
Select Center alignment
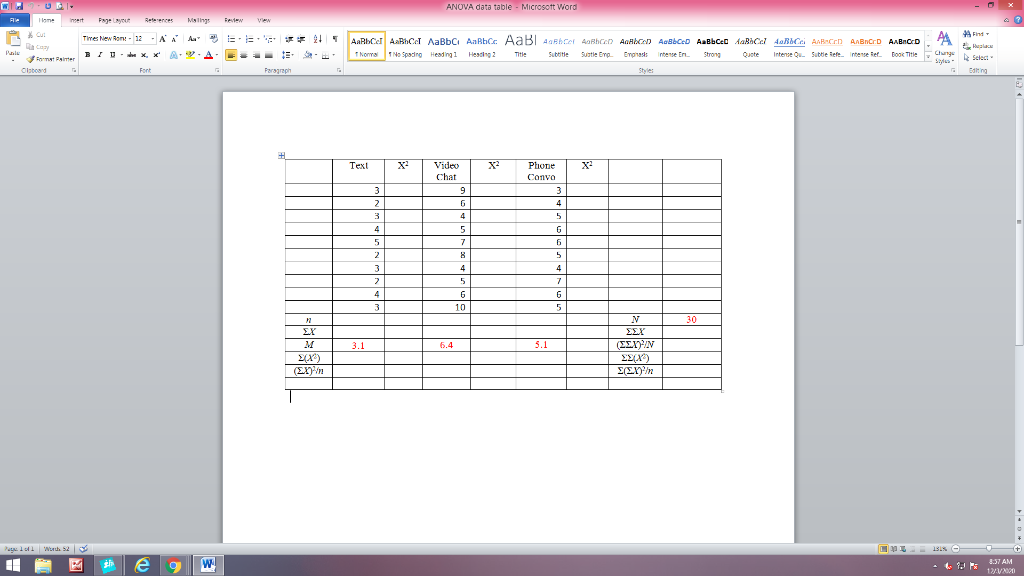pos(244,56)
